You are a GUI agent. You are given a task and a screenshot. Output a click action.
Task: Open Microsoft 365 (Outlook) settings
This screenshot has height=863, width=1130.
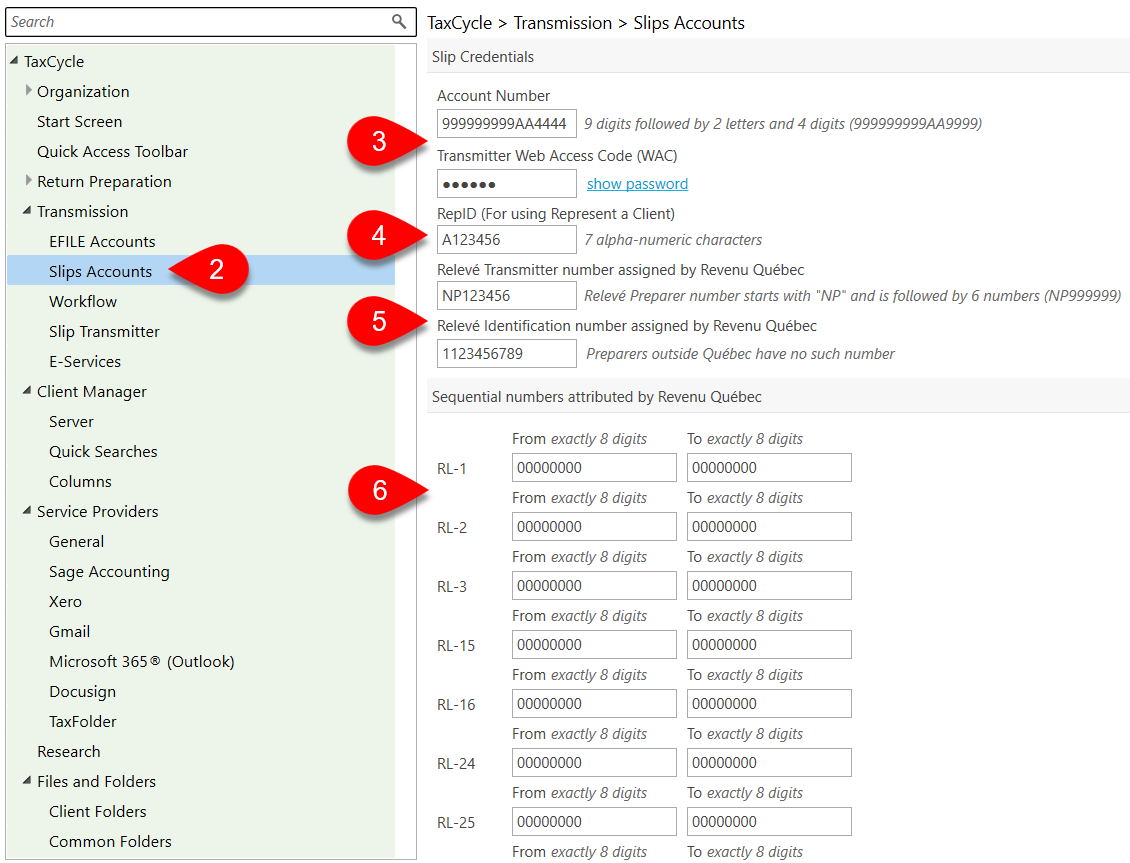(141, 661)
